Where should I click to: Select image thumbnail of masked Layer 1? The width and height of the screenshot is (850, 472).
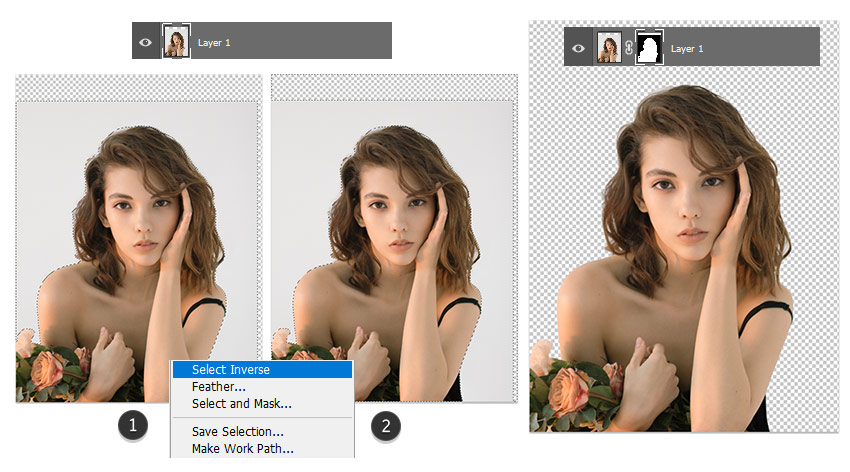(609, 48)
